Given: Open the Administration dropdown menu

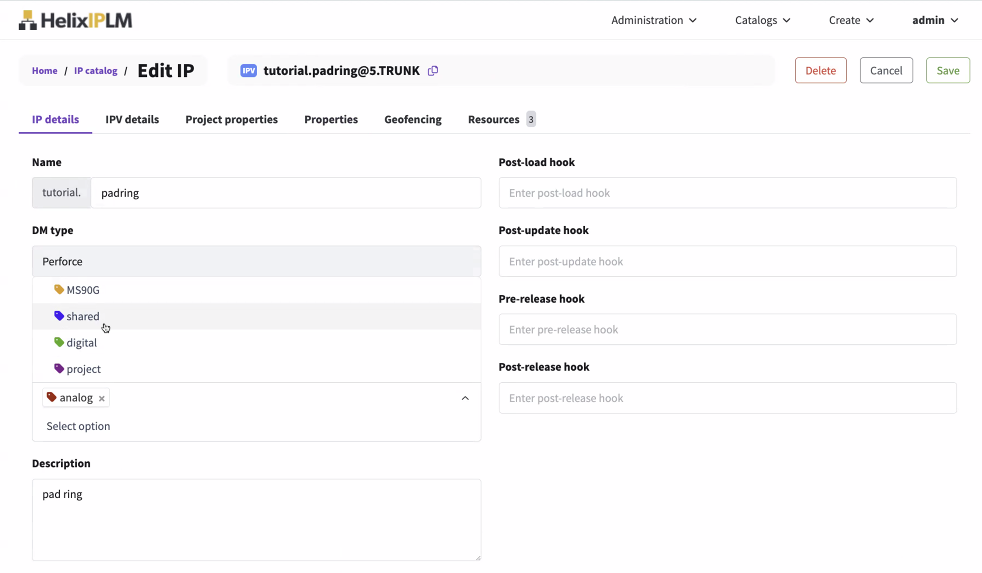Looking at the screenshot, I should click(x=654, y=20).
